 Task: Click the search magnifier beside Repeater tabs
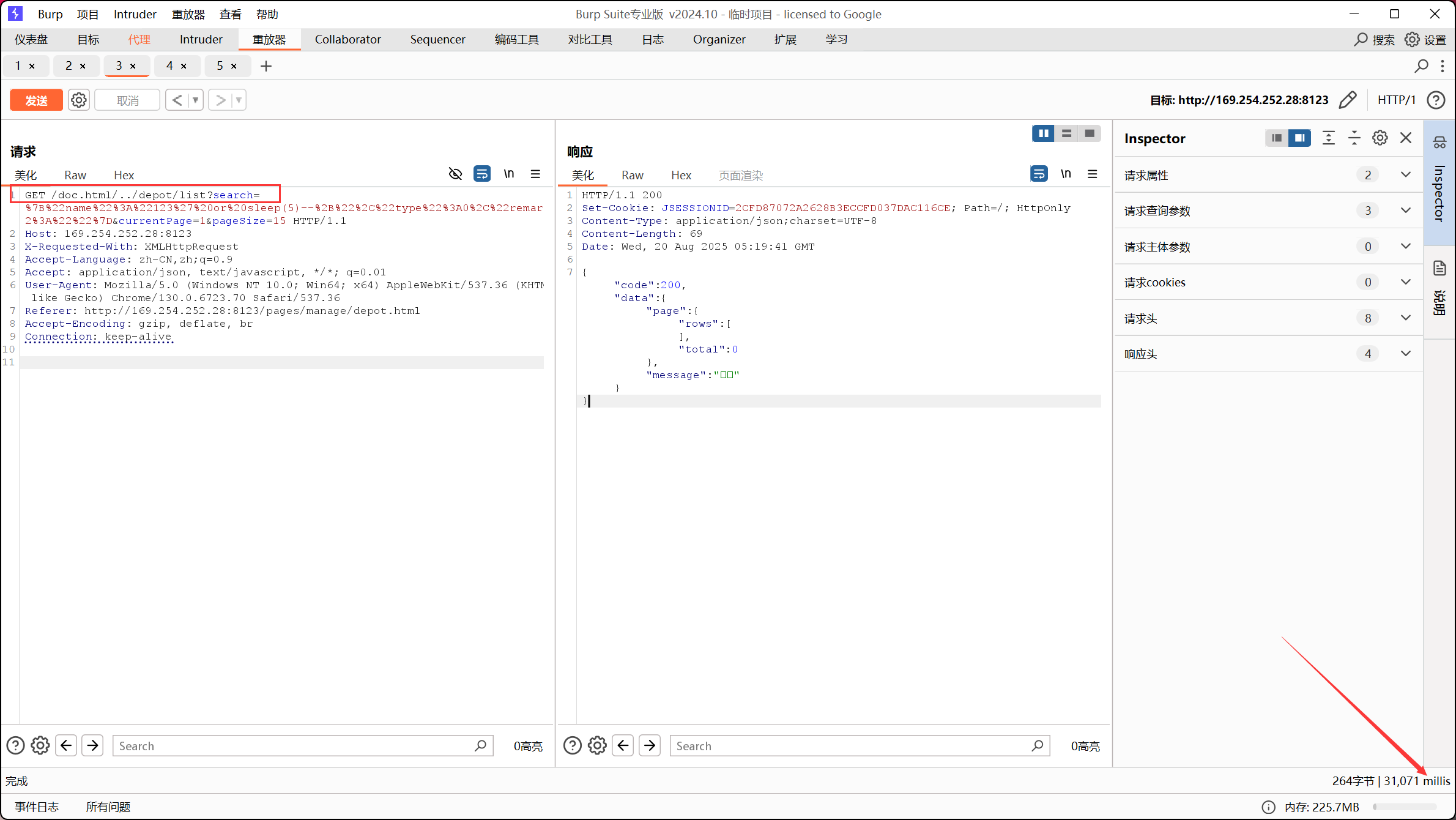click(x=1422, y=66)
